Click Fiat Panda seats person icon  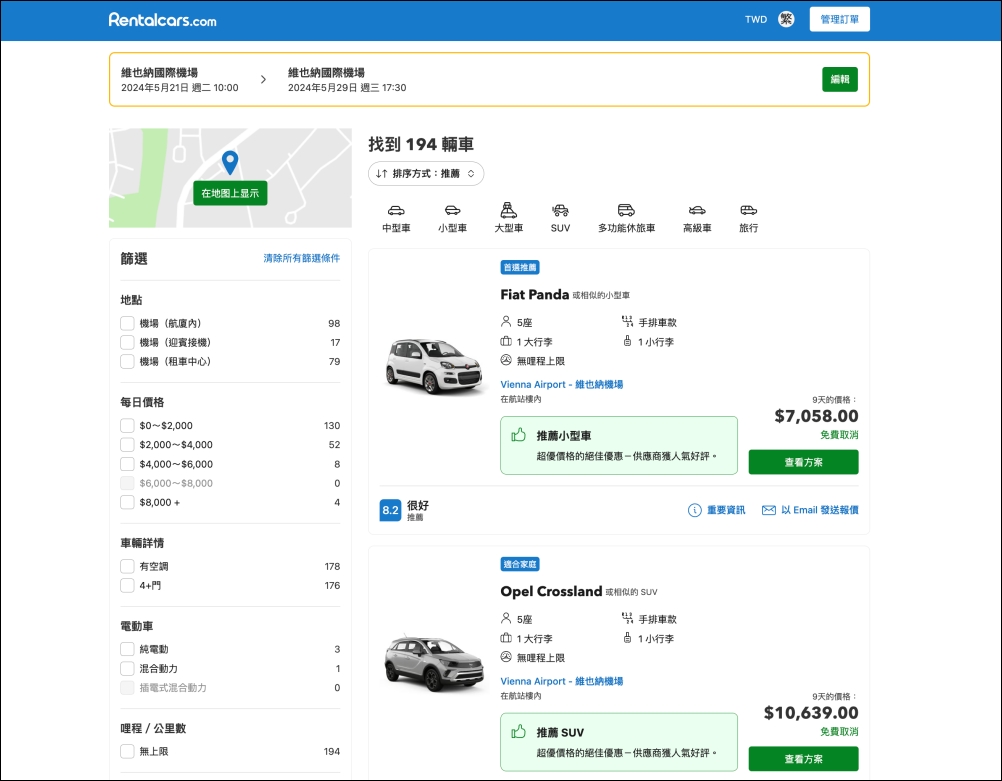[x=506, y=321]
